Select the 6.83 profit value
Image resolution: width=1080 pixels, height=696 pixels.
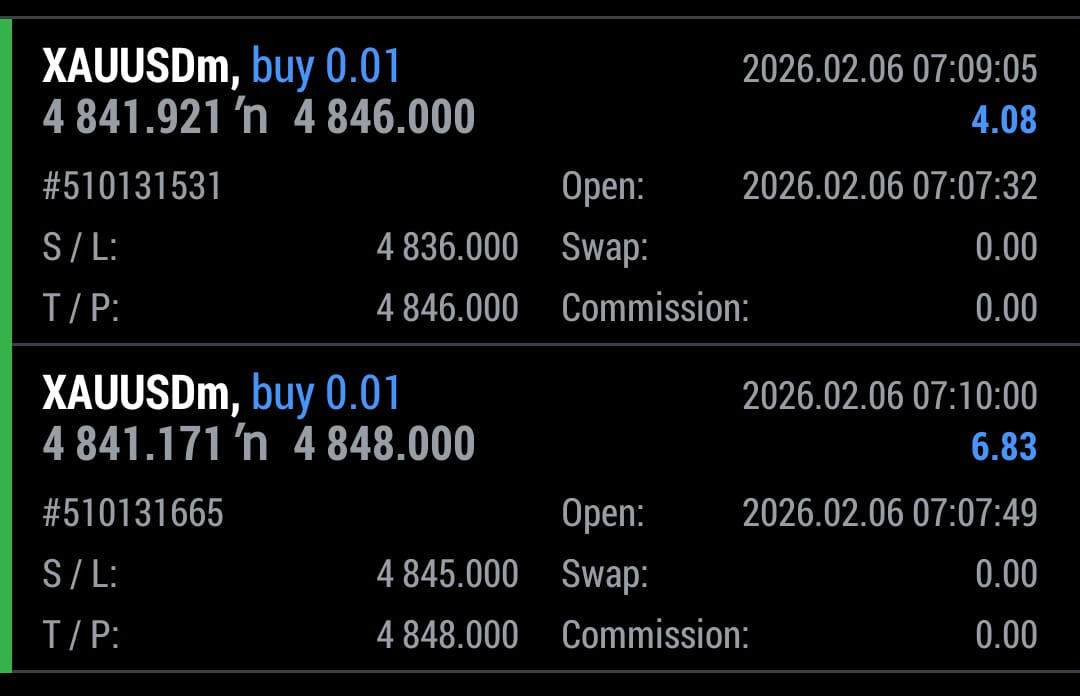coord(1004,447)
